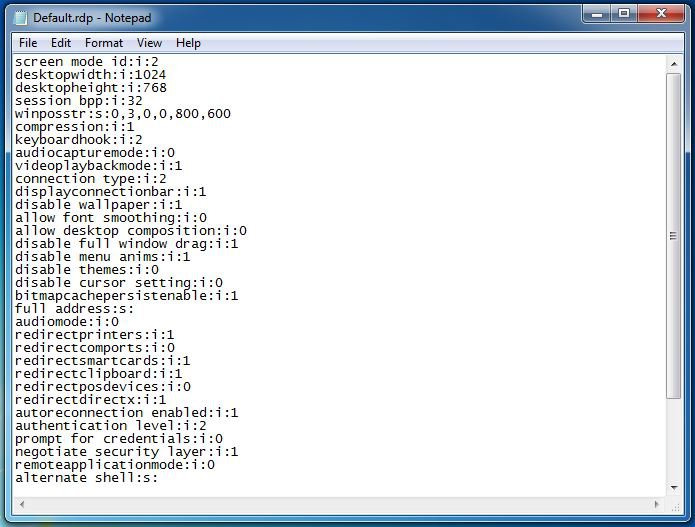Screen dimensions: 695x527
Task: Close the Default.rdp Notepad window
Action: (x=661, y=13)
